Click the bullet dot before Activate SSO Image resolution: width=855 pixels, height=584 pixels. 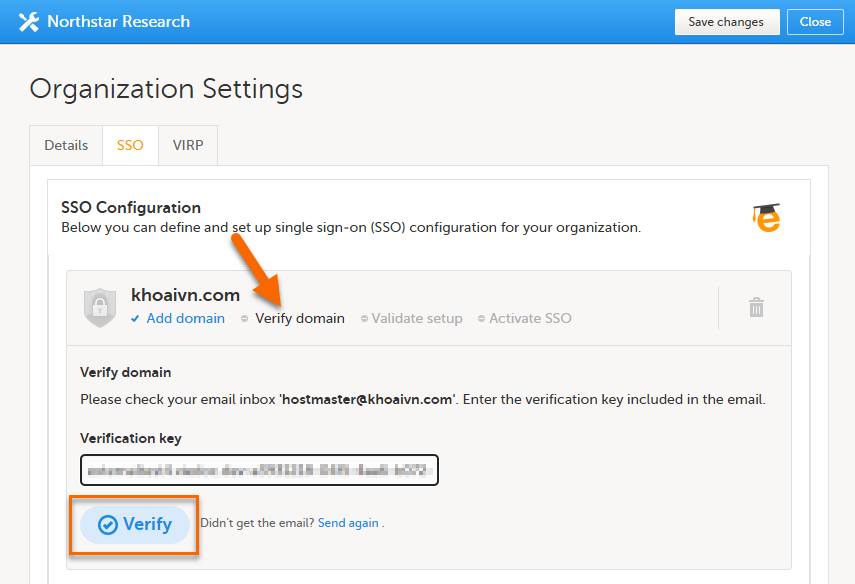[481, 319]
